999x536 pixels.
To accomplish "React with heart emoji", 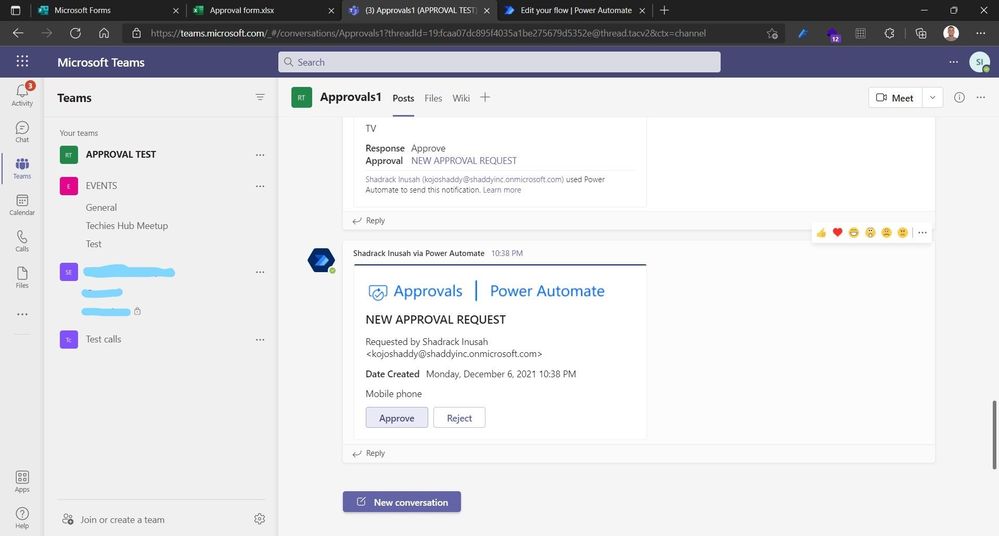I will [x=837, y=233].
